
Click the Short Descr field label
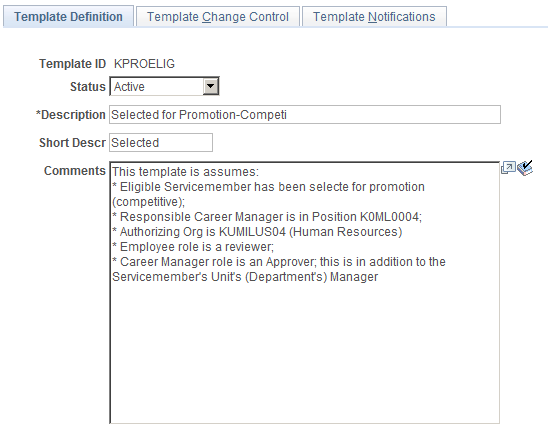72,143
